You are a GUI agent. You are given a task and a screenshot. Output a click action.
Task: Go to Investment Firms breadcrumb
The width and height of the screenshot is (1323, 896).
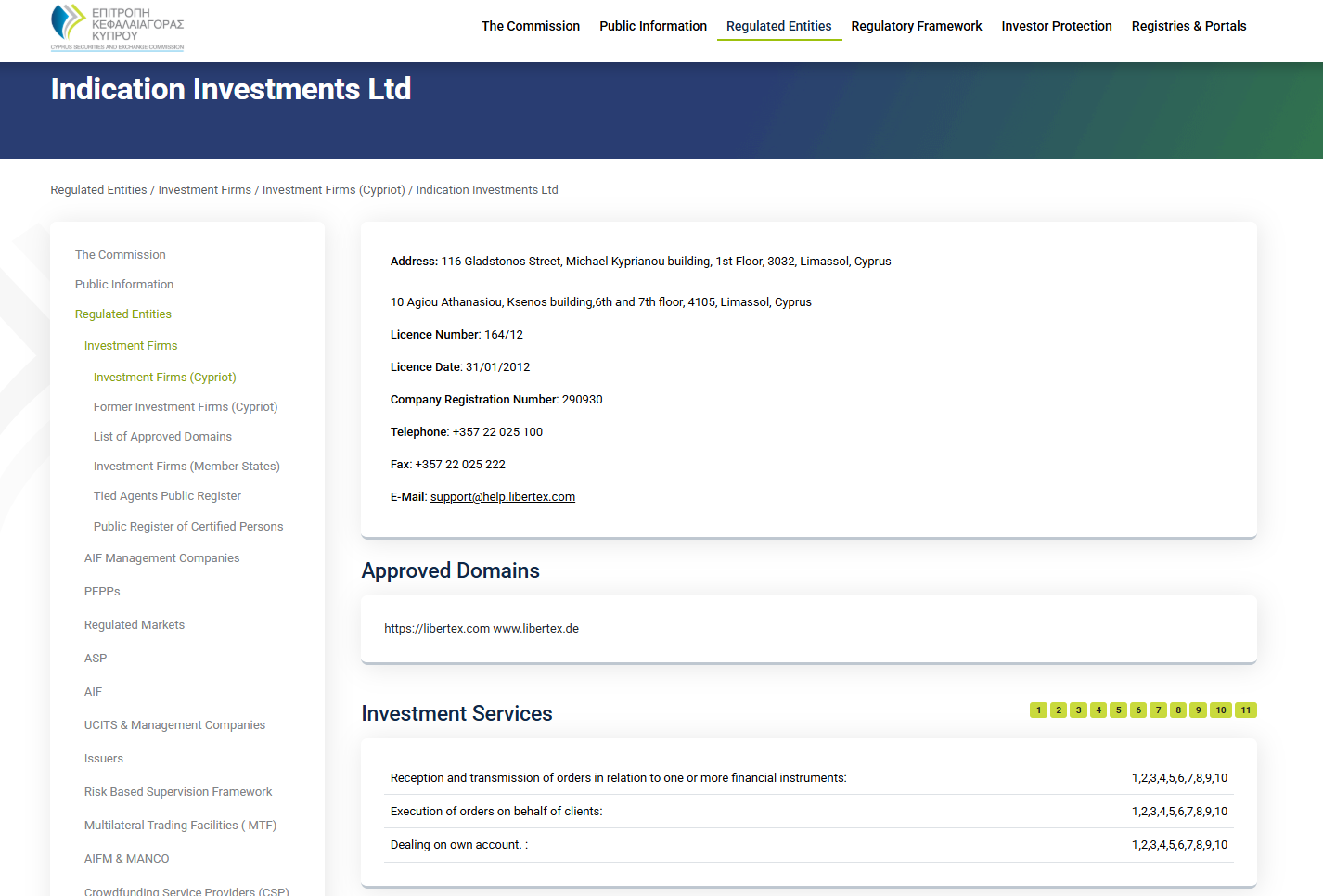(205, 190)
